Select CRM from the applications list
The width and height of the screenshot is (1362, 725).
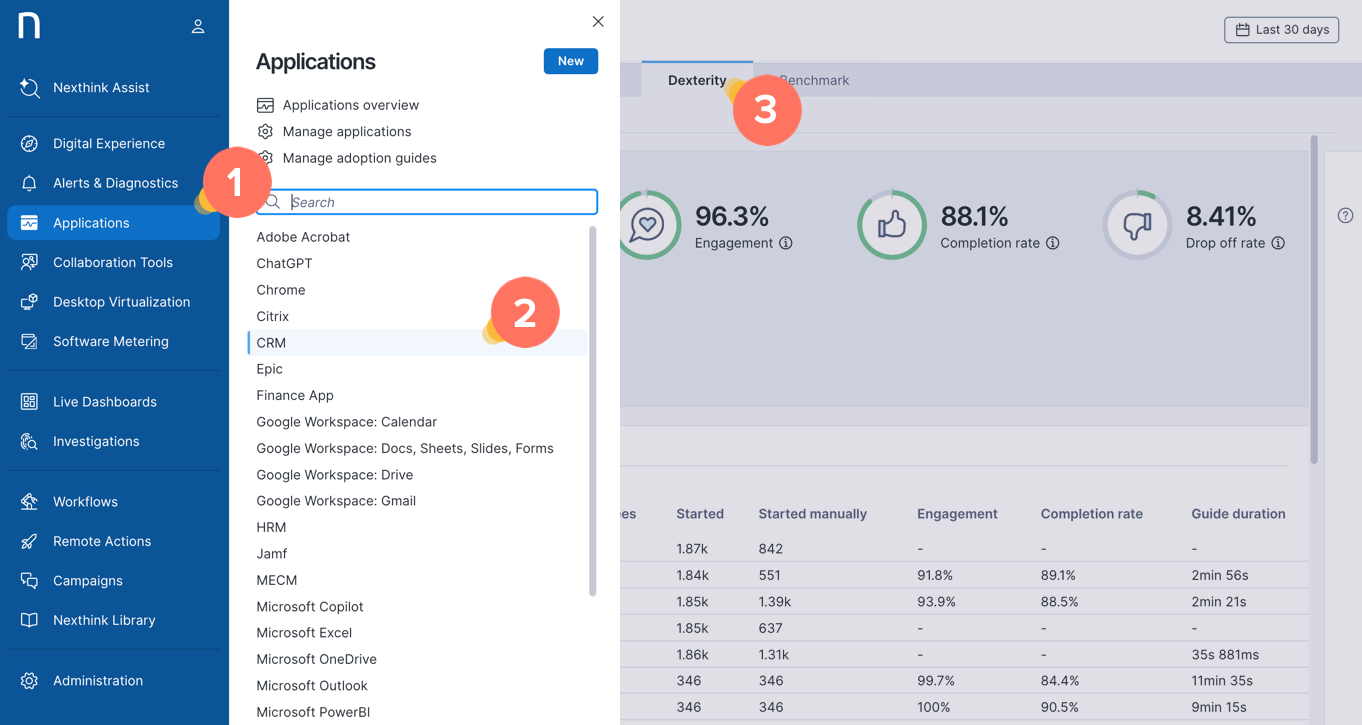pyautogui.click(x=271, y=343)
